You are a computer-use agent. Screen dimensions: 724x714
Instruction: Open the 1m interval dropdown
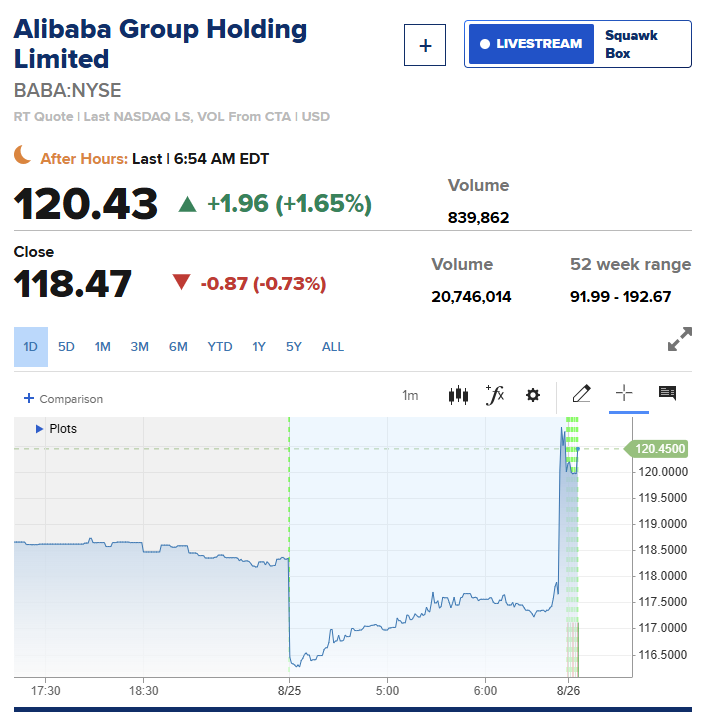click(x=410, y=396)
